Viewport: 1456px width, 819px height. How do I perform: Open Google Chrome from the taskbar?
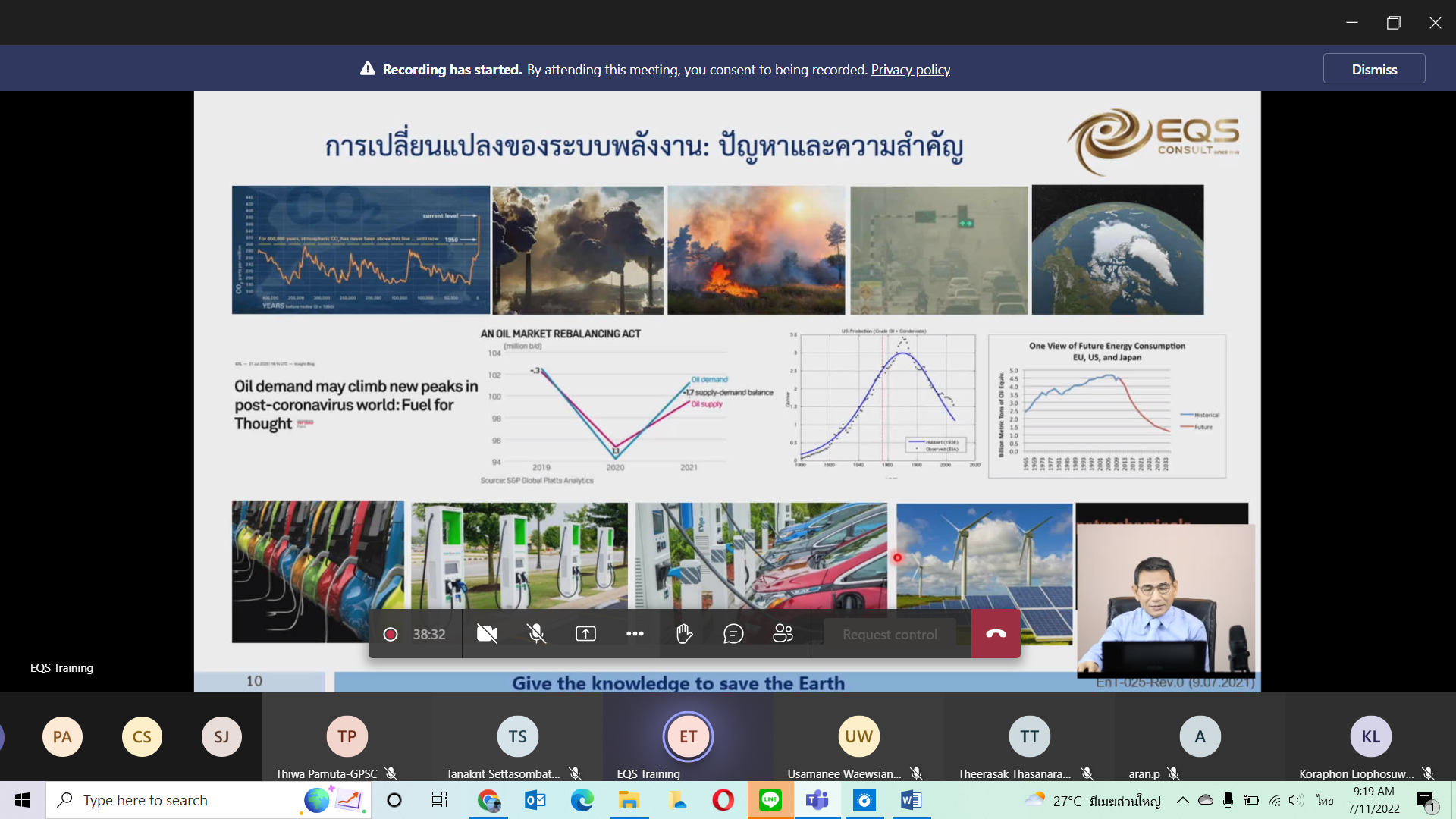pos(488,800)
